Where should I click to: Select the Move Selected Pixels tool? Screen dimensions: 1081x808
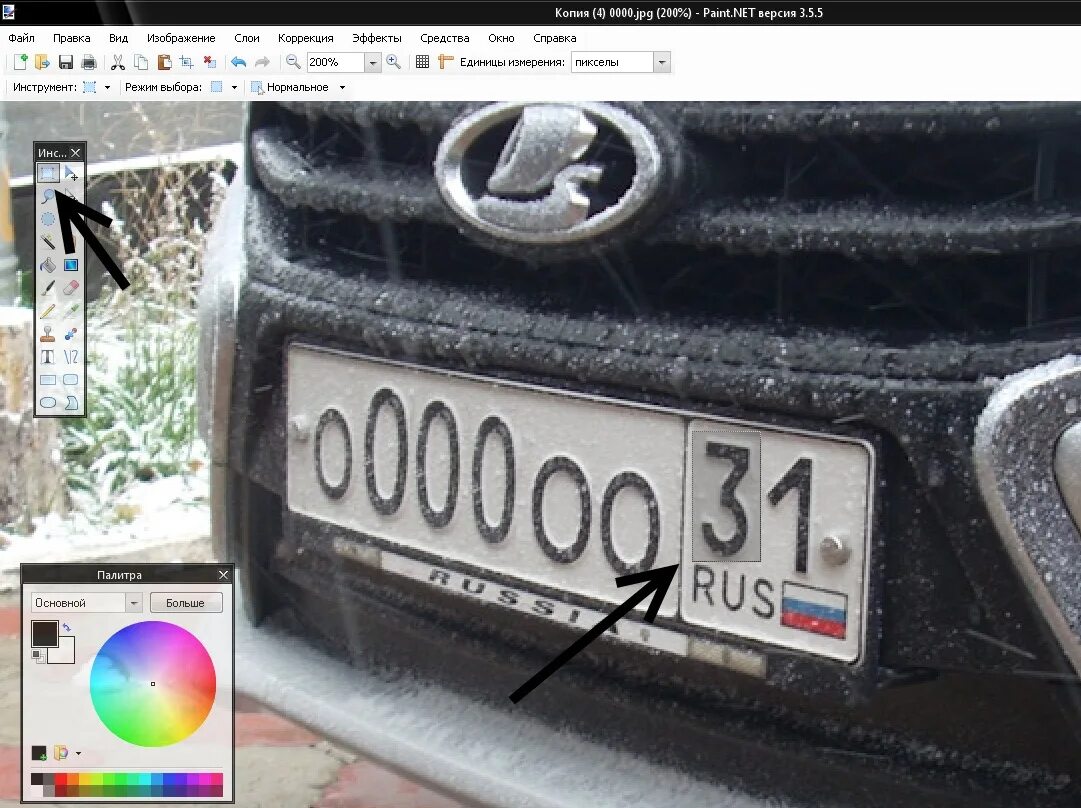click(x=71, y=172)
